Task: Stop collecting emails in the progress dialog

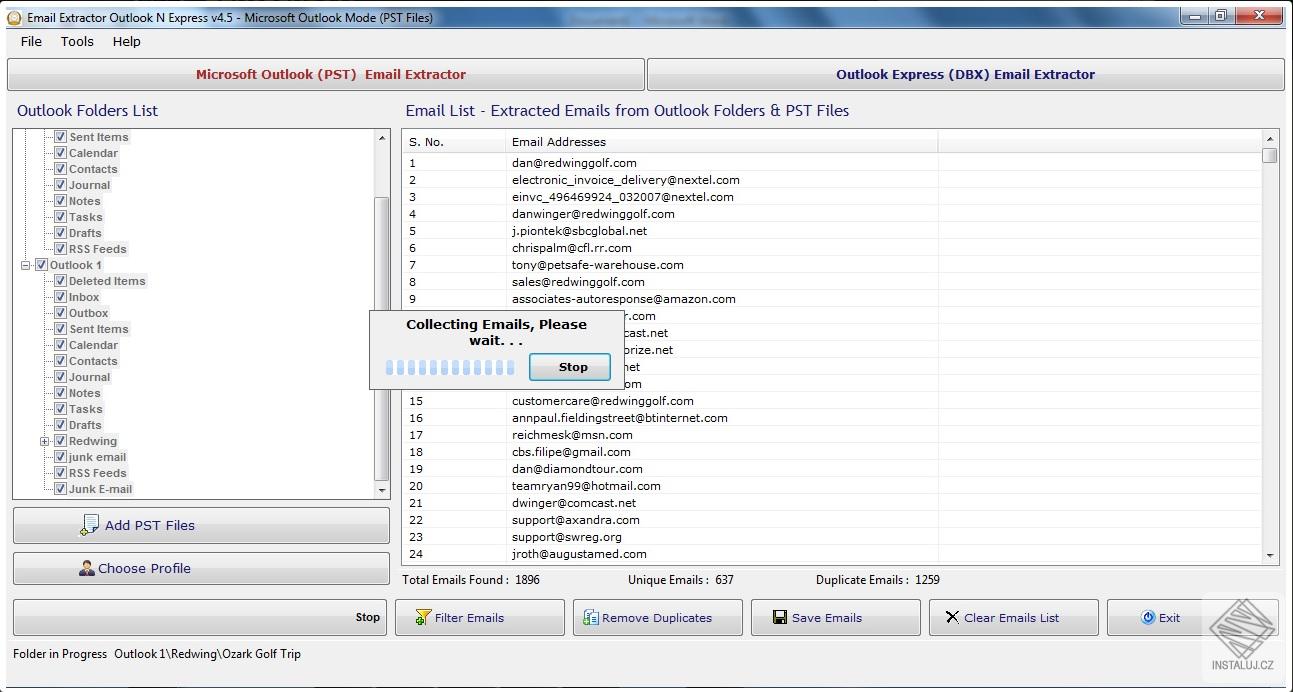Action: [x=571, y=367]
